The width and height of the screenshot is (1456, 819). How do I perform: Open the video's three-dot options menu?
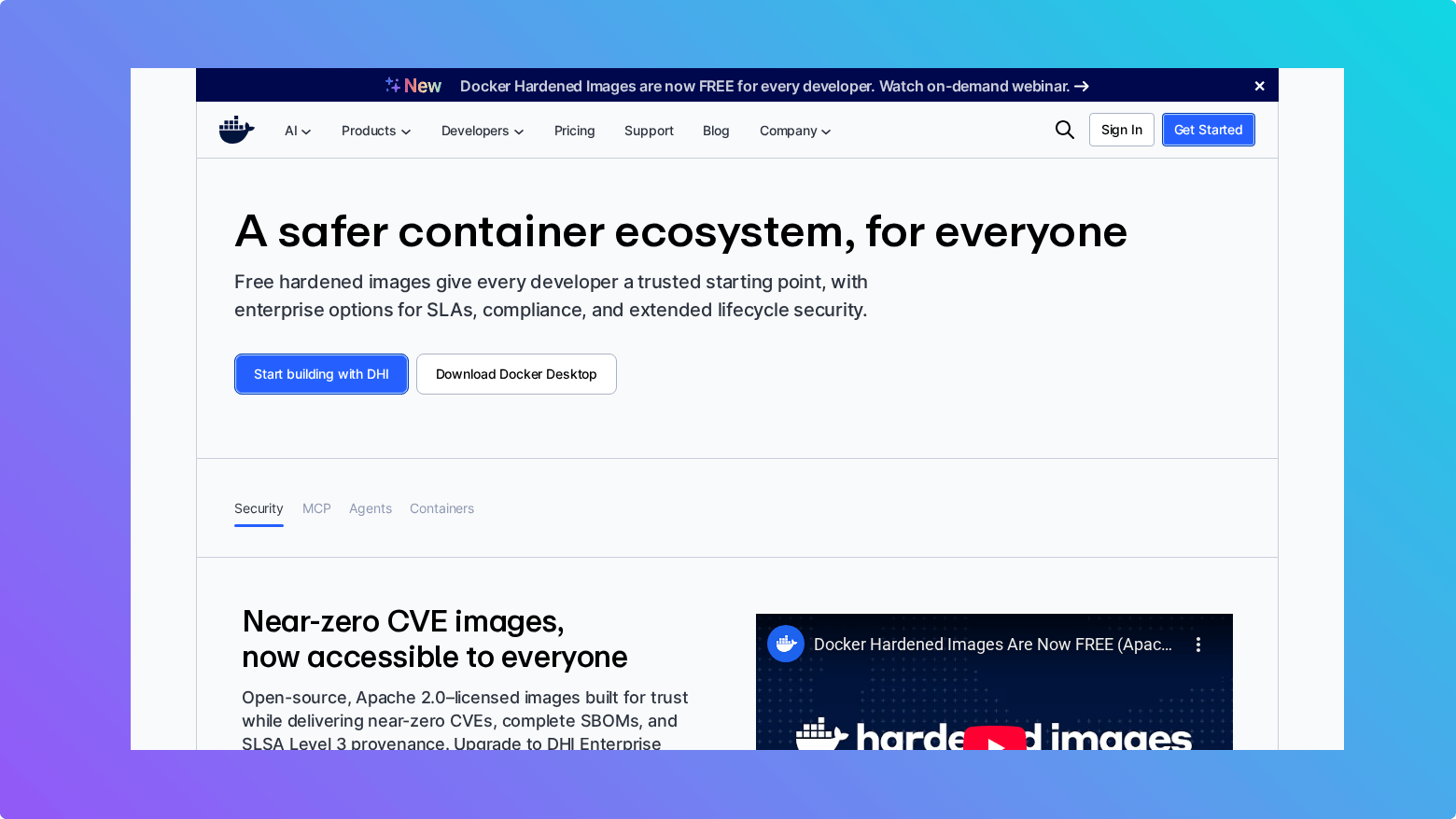(x=1197, y=644)
